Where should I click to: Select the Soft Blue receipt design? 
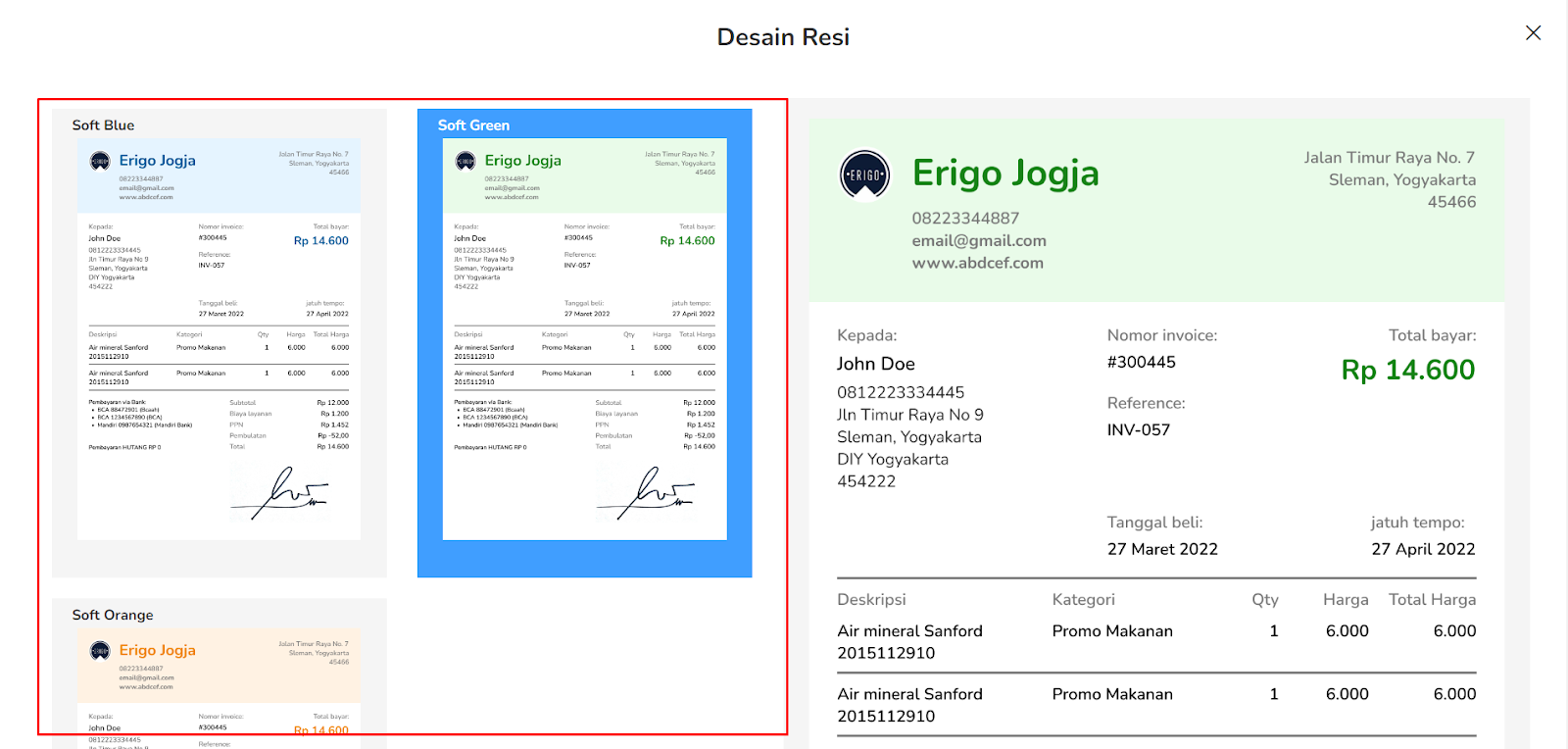[x=219, y=342]
